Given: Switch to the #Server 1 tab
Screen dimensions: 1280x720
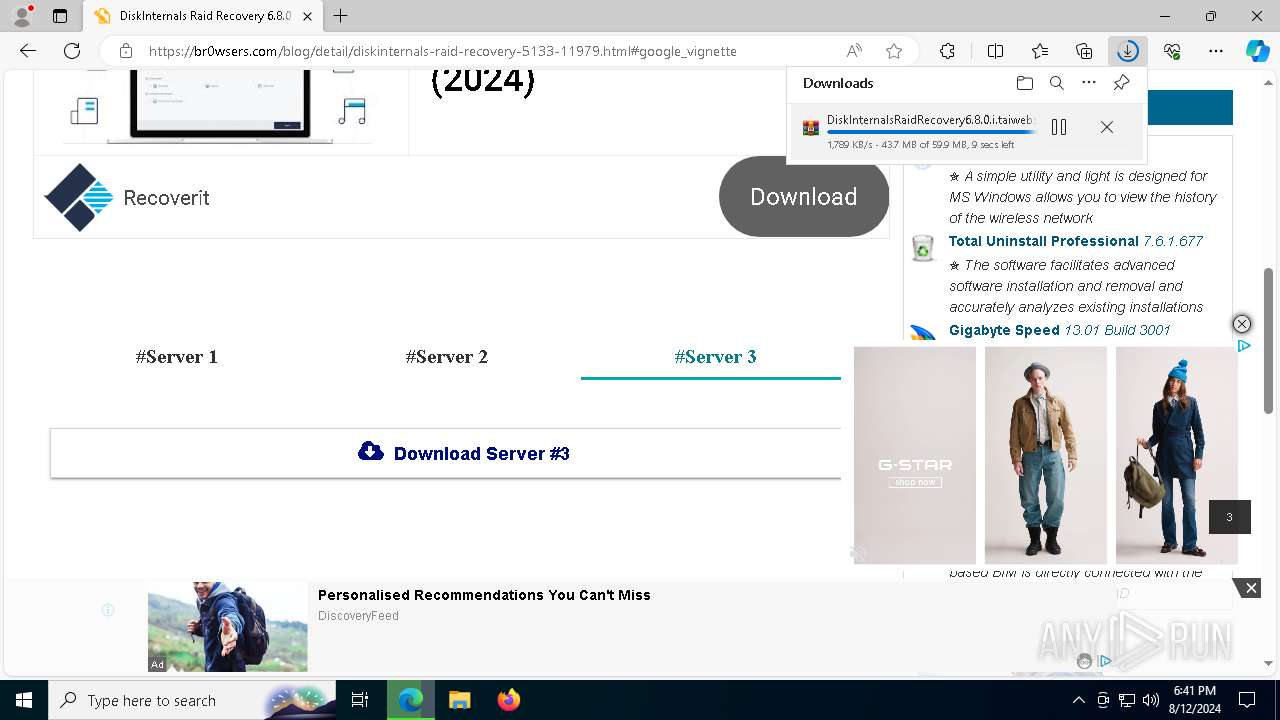Looking at the screenshot, I should pos(177,357).
